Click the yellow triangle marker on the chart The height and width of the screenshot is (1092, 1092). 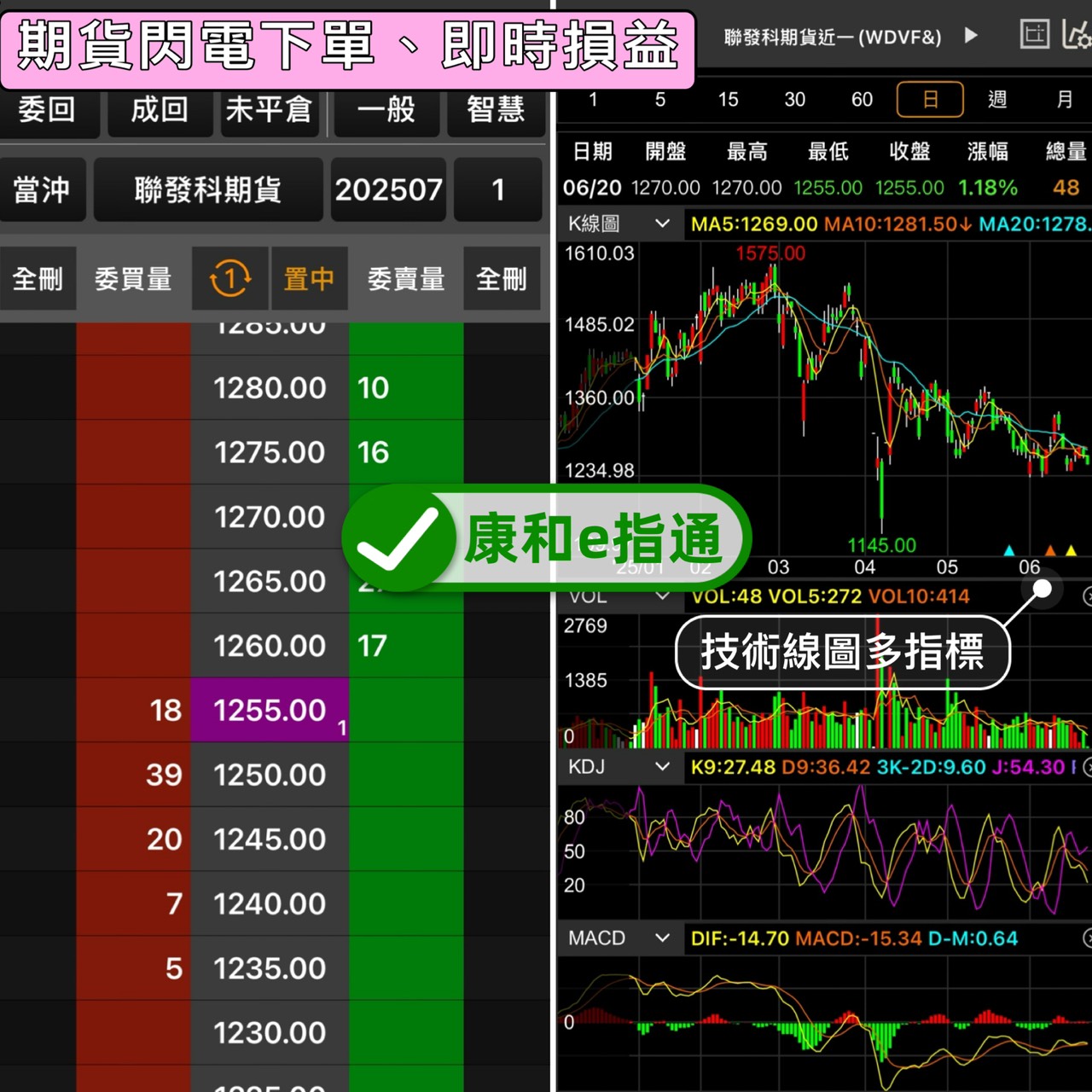[1072, 550]
